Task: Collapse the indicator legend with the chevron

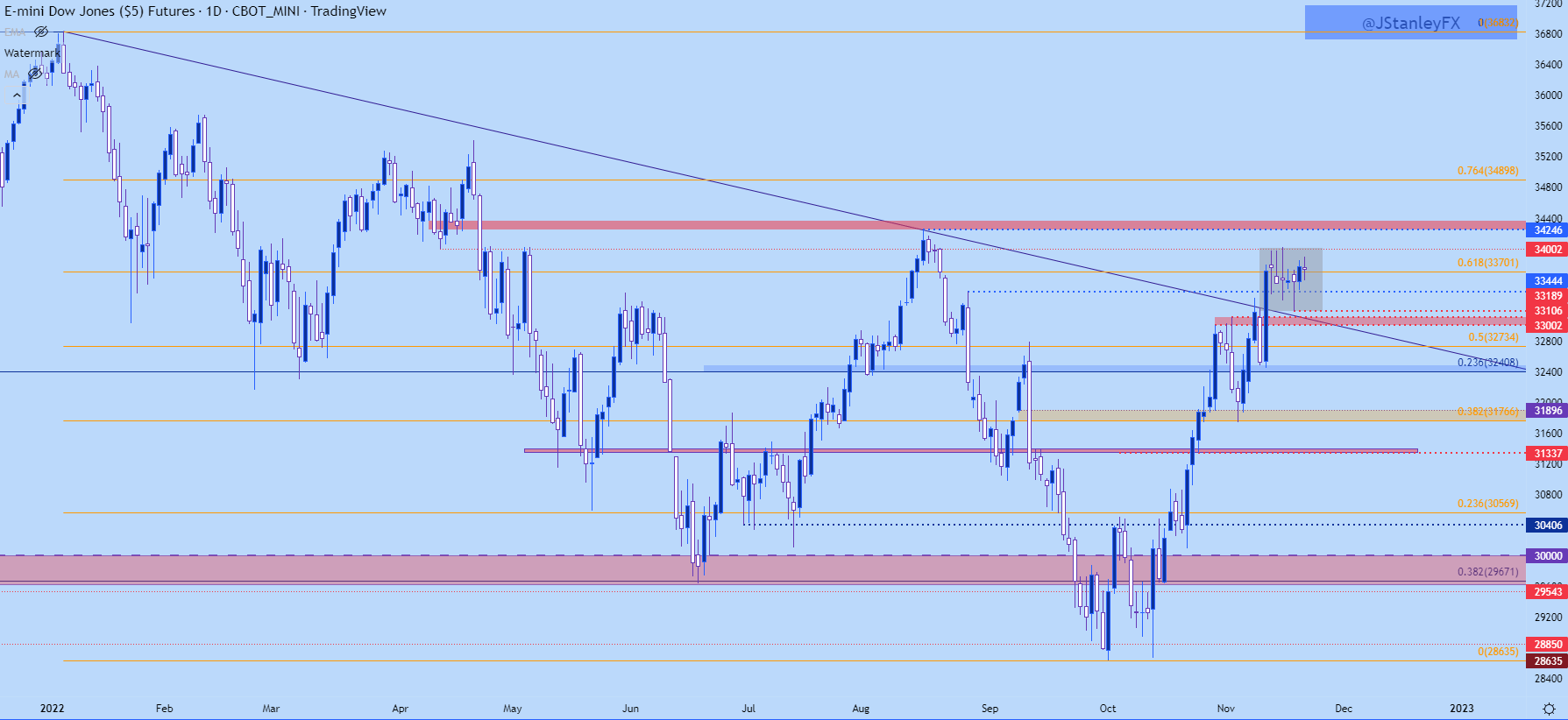Action: tap(17, 95)
